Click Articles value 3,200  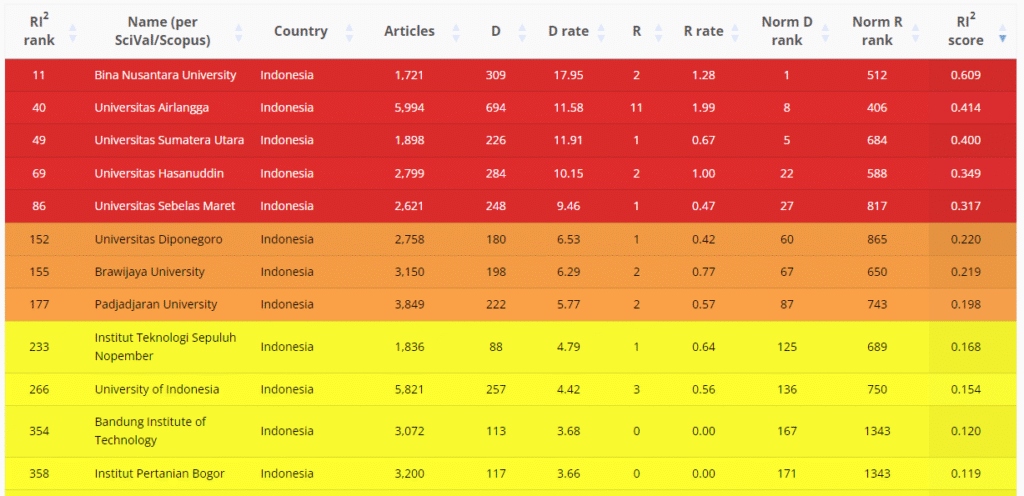click(409, 474)
